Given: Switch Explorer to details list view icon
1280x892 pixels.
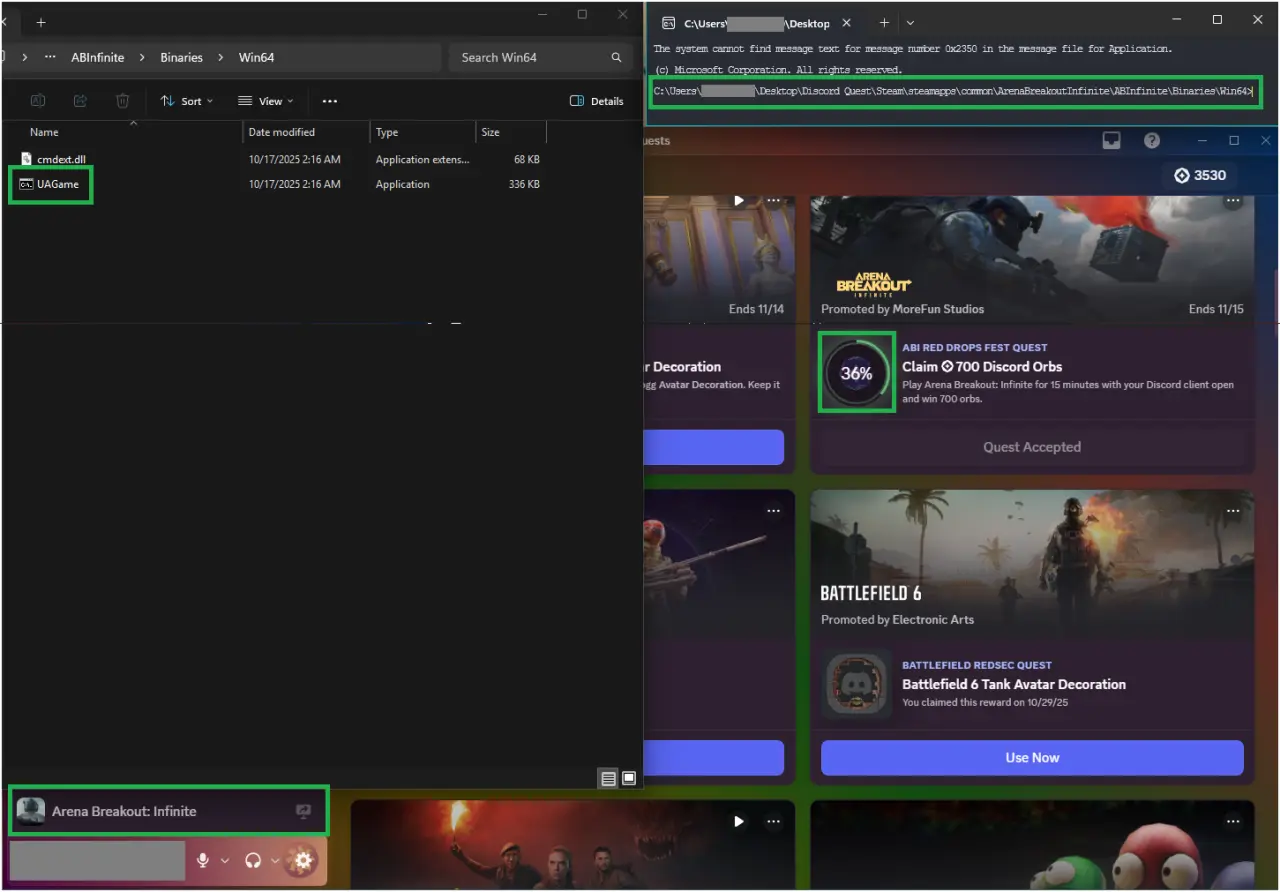Looking at the screenshot, I should [x=608, y=778].
